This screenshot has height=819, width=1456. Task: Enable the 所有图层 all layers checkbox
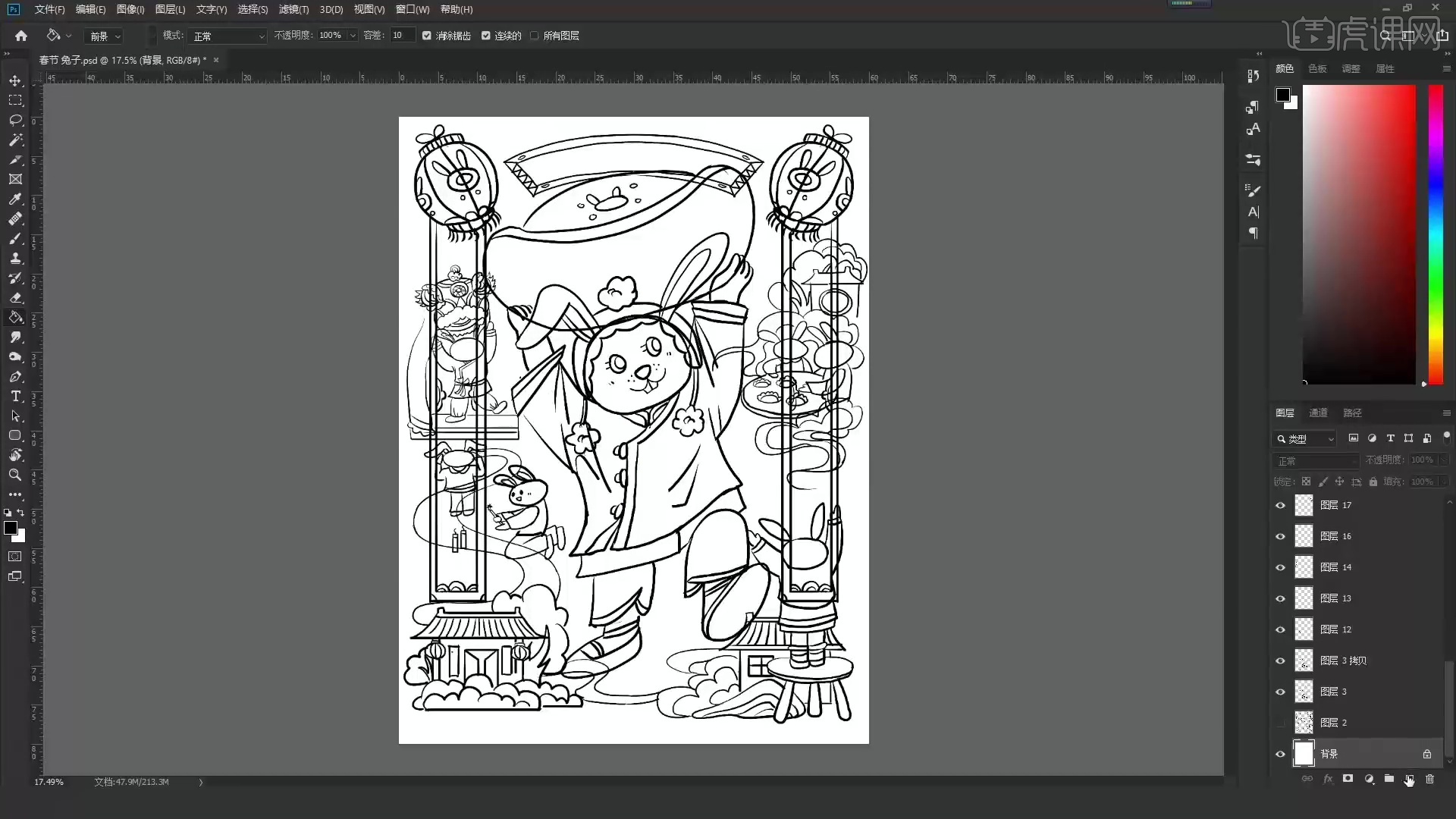point(535,36)
